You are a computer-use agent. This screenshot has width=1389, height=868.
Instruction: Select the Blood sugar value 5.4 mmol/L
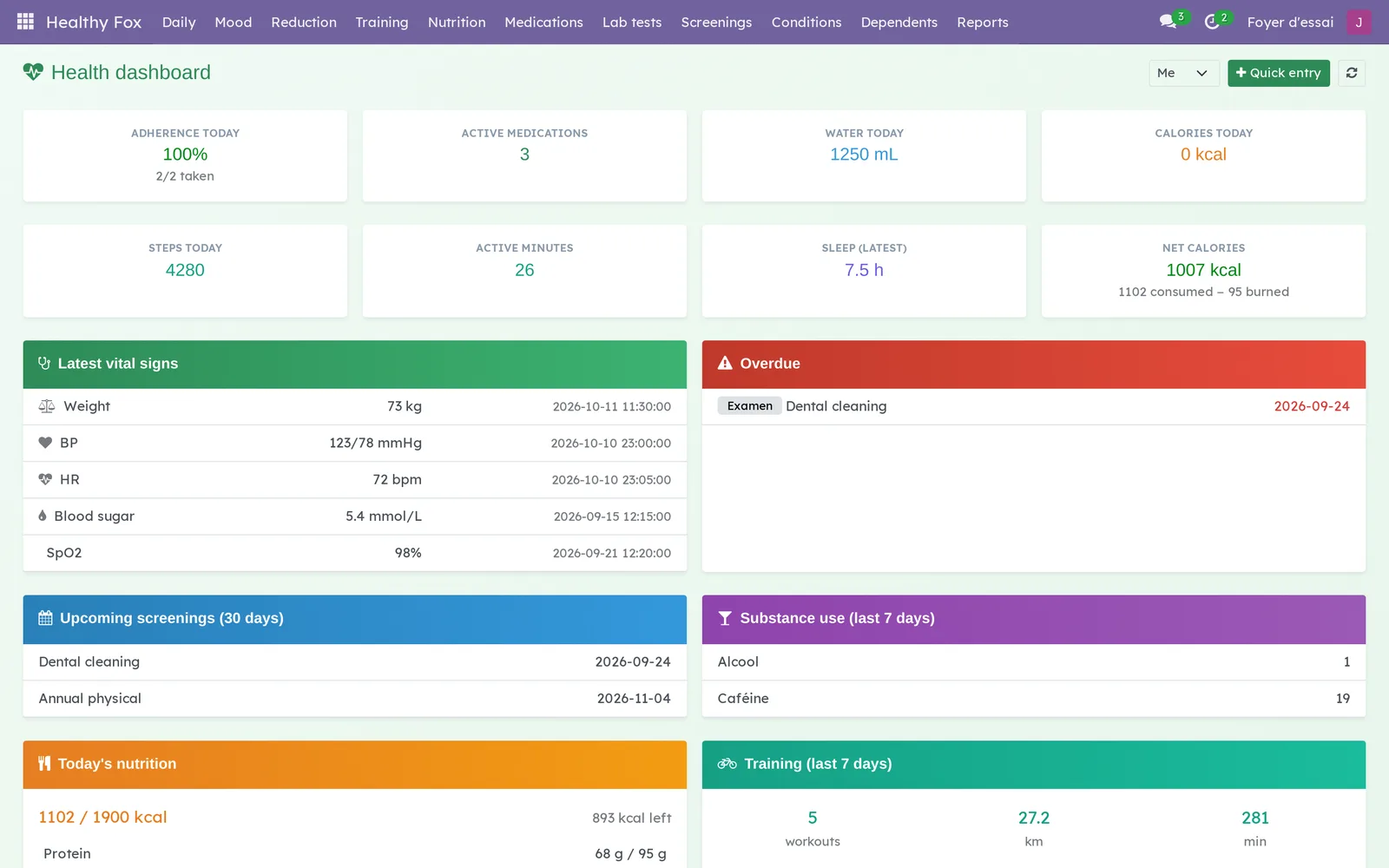tap(383, 516)
